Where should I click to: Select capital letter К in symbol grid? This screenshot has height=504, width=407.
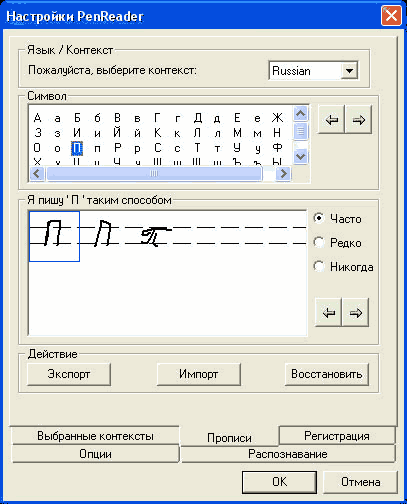pos(157,133)
